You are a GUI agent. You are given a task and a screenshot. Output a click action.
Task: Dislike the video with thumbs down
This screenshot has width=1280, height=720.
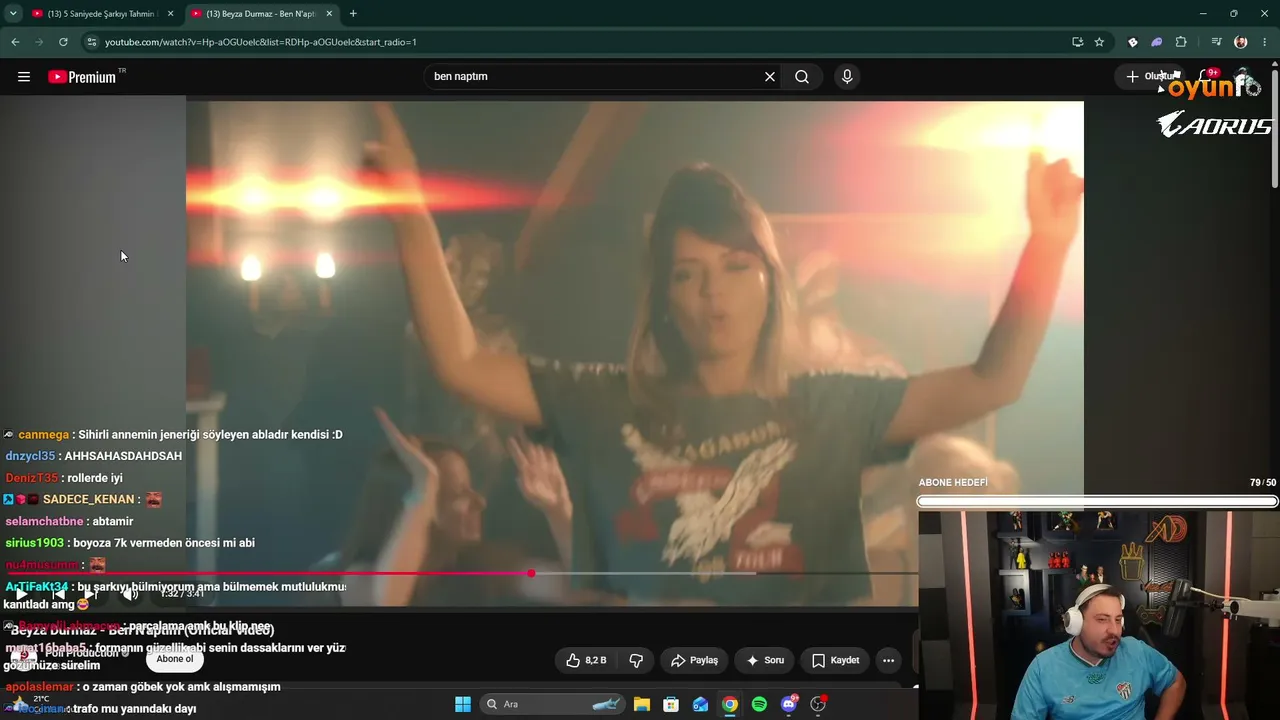click(x=636, y=661)
